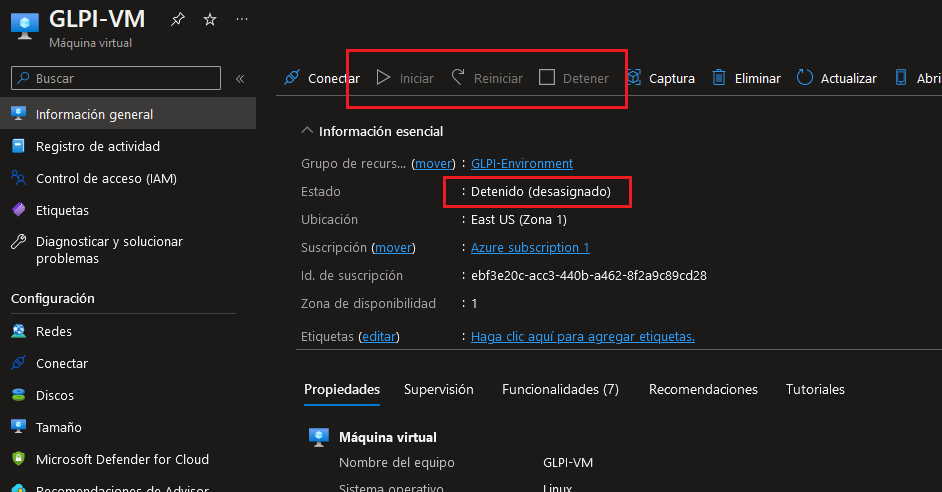The height and width of the screenshot is (492, 942).
Task: Collapse the Información esencial section
Action: pos(307,130)
